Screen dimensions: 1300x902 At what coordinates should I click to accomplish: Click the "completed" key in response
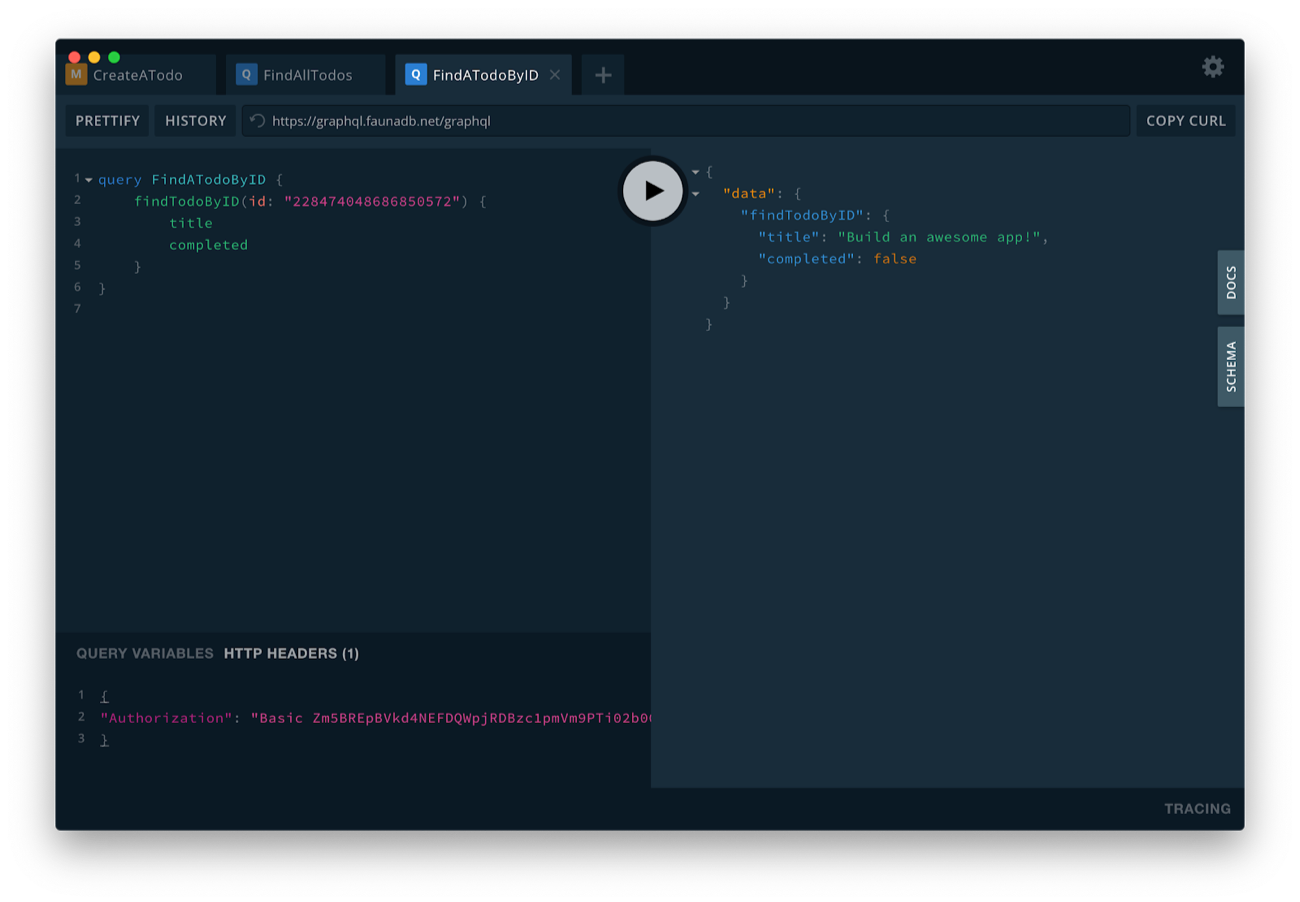(806, 259)
